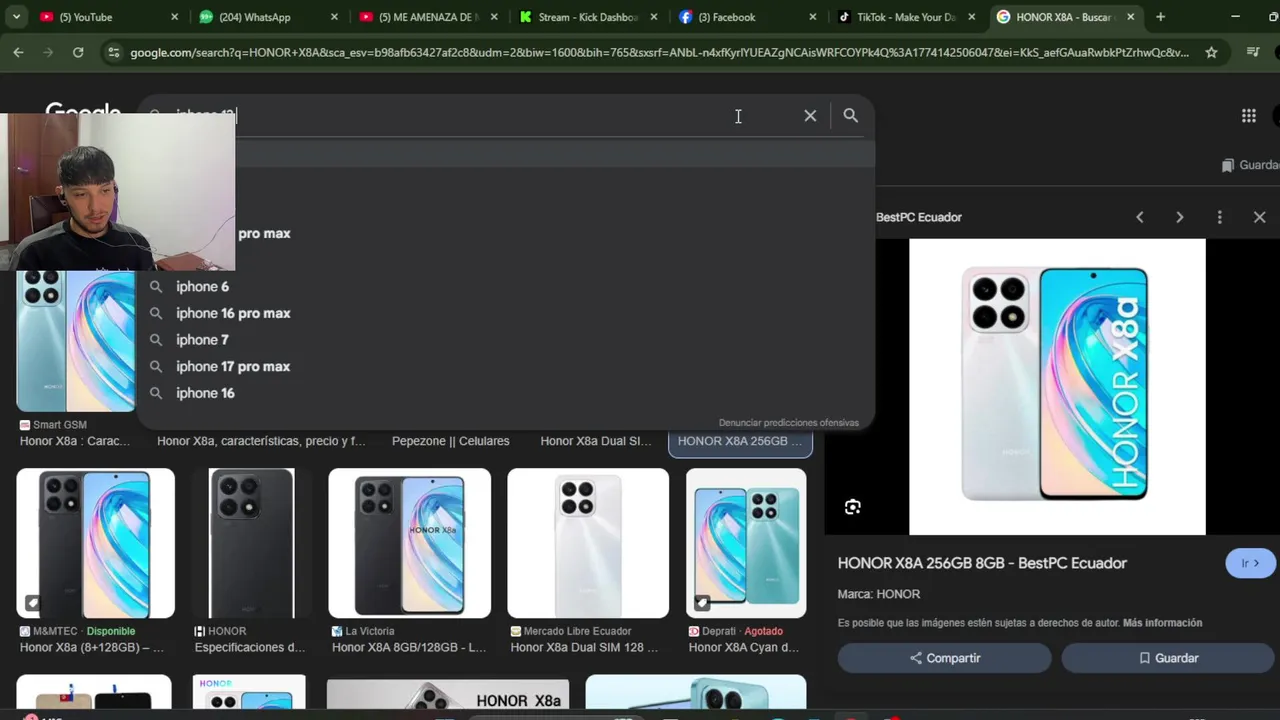Open HONOR X8A 256GB 8GB BestPC title
Image resolution: width=1280 pixels, height=720 pixels.
[982, 563]
